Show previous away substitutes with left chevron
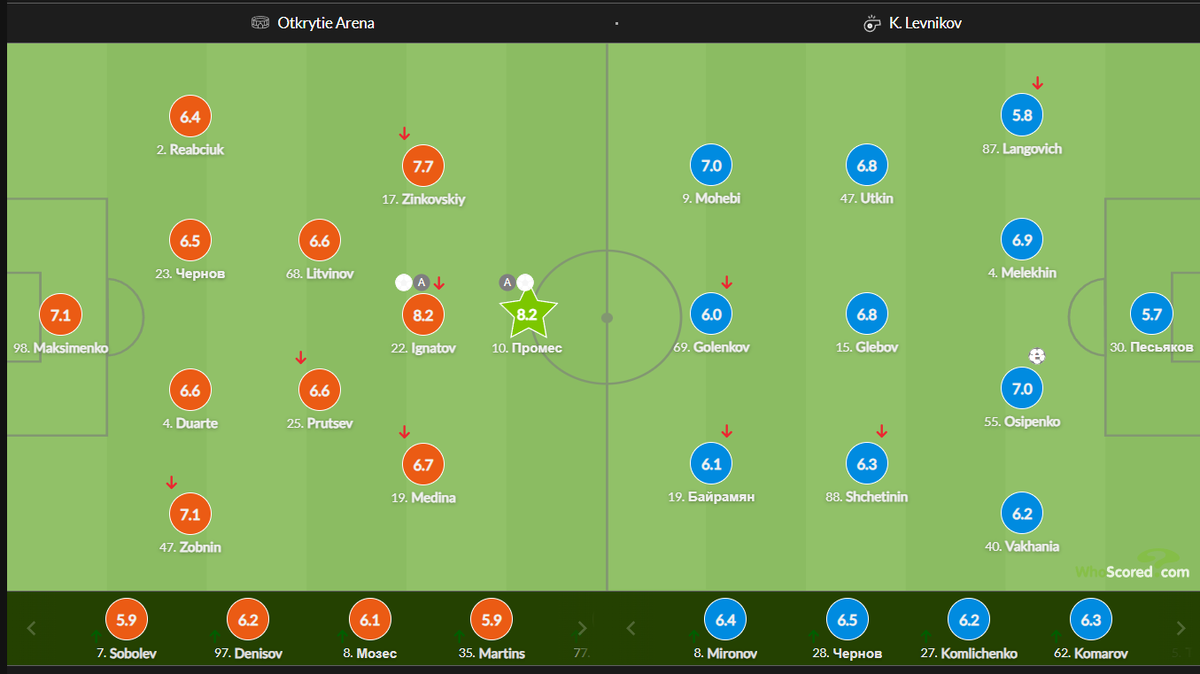Screen dimensions: 1200x674 (630, 629)
